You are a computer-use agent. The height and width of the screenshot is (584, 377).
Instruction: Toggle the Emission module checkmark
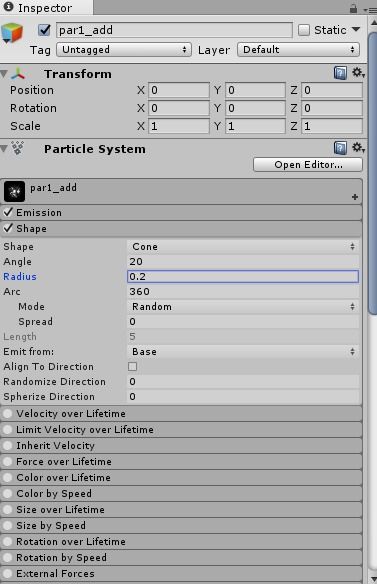8,212
